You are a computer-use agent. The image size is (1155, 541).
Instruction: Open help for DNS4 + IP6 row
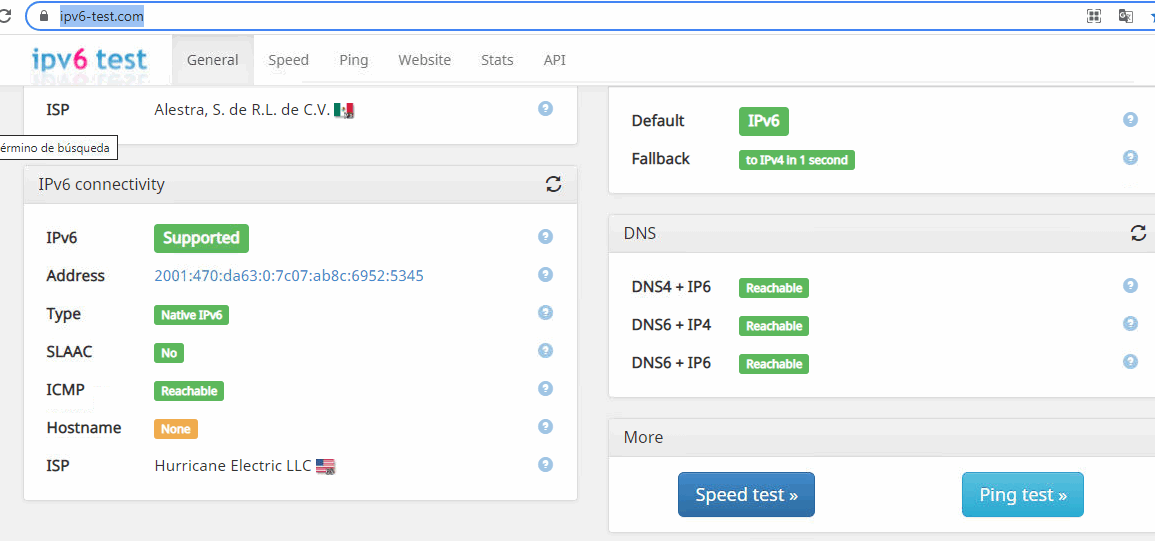click(1130, 286)
